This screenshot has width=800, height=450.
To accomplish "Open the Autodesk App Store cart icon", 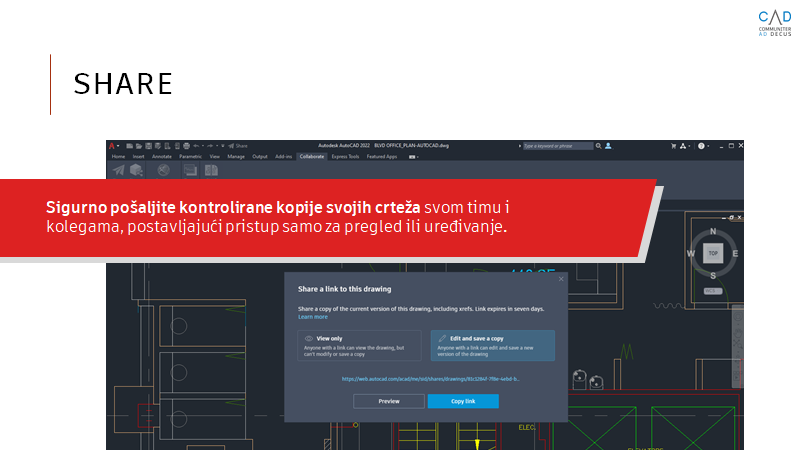I will click(x=673, y=146).
